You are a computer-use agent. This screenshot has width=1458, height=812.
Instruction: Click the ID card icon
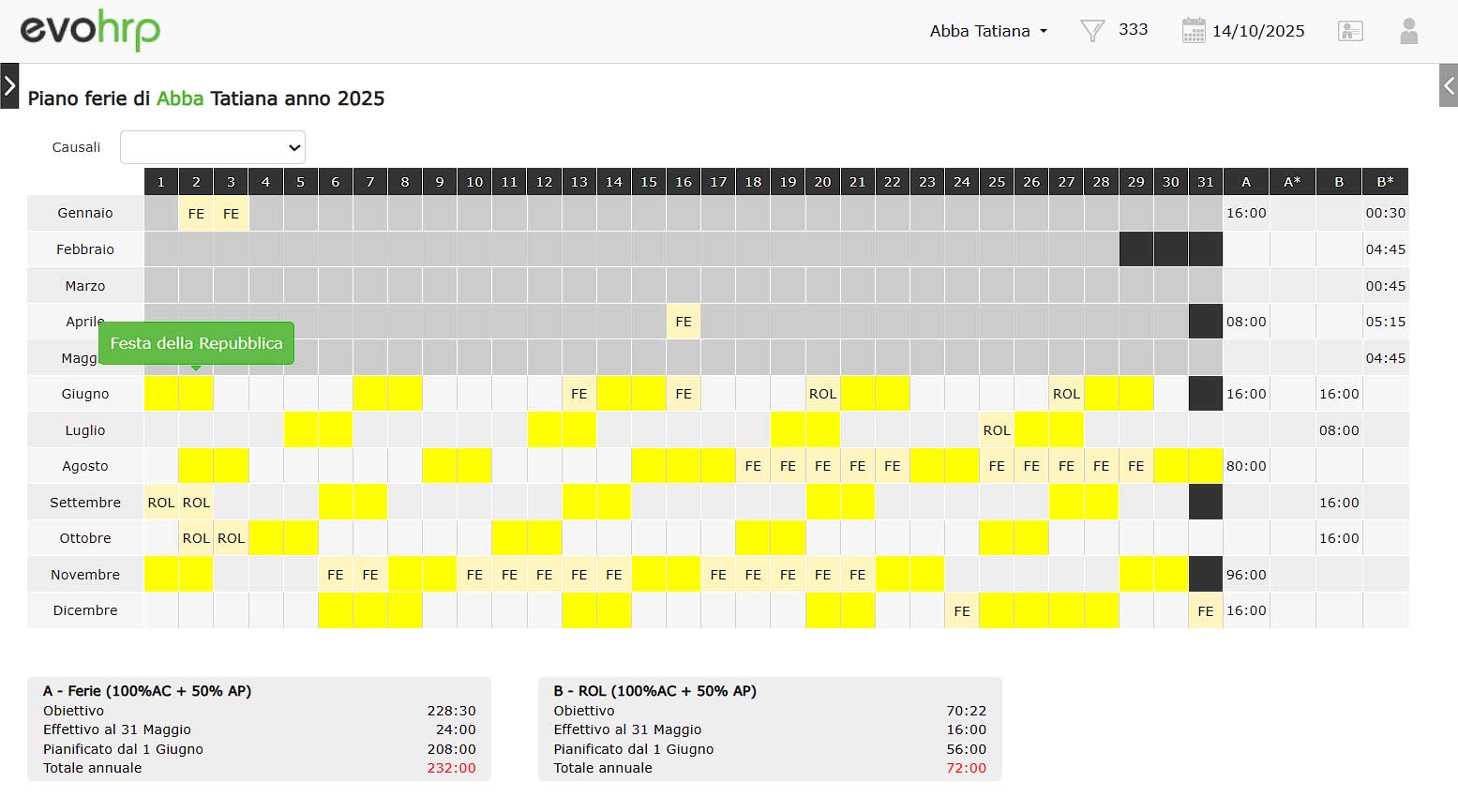pyautogui.click(x=1350, y=31)
